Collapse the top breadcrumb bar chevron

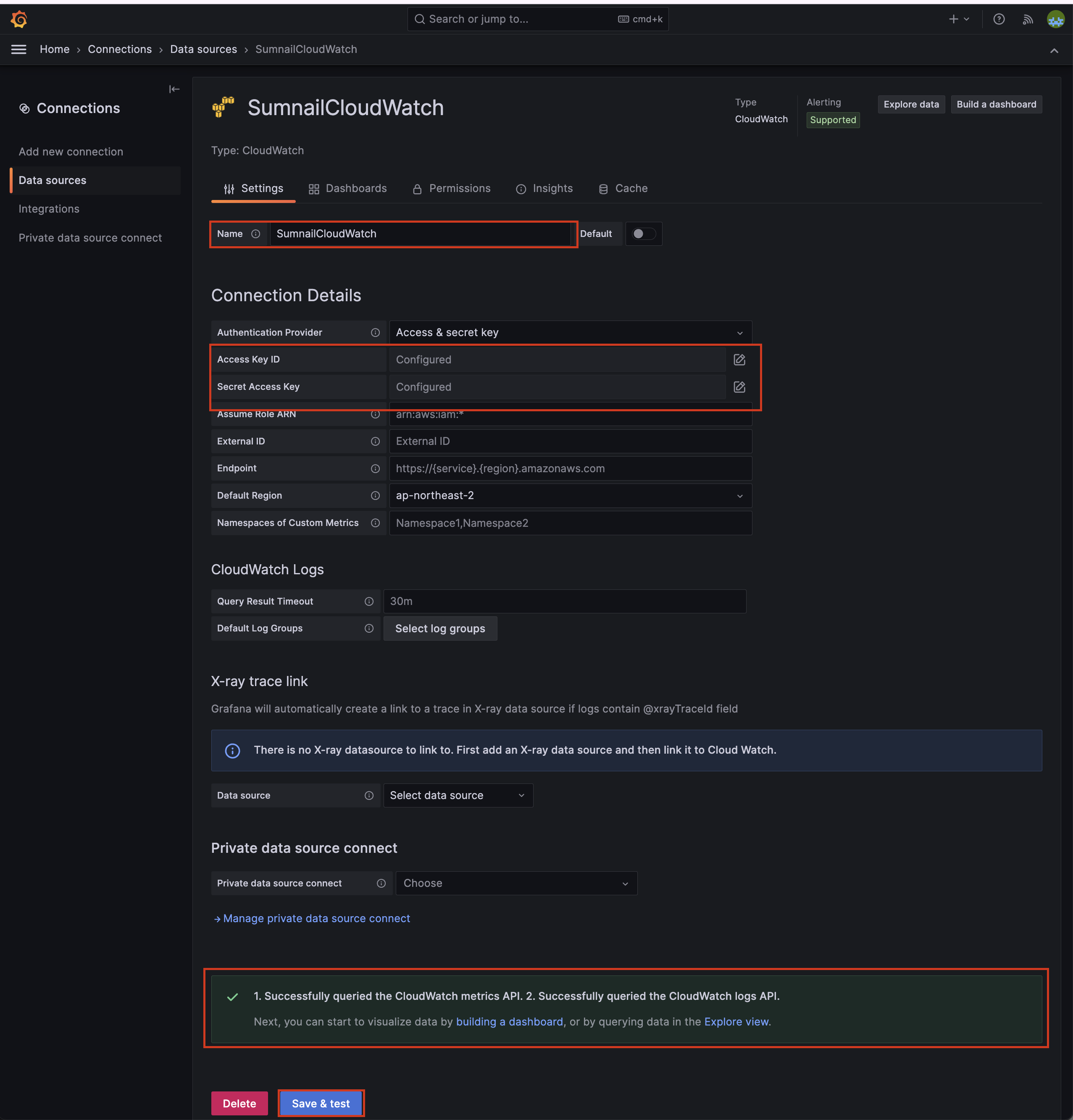[1054, 50]
